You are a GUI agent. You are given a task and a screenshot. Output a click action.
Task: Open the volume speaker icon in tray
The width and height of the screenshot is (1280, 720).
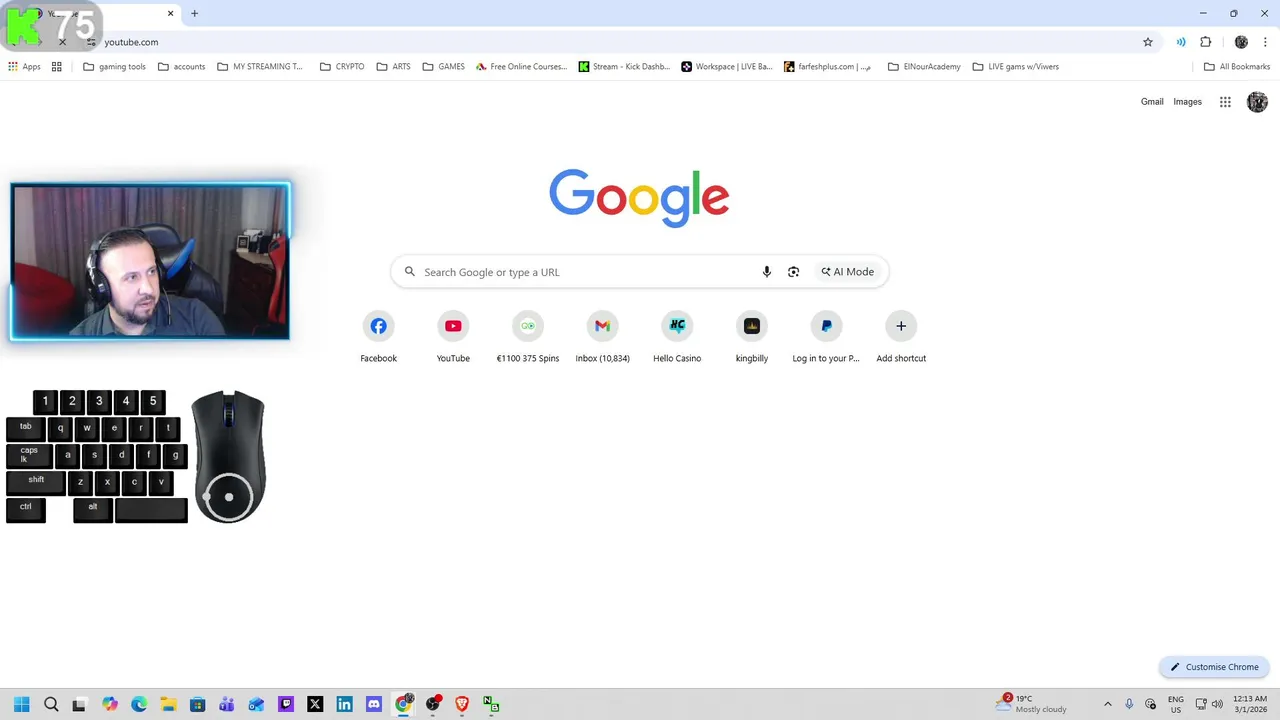[1217, 704]
